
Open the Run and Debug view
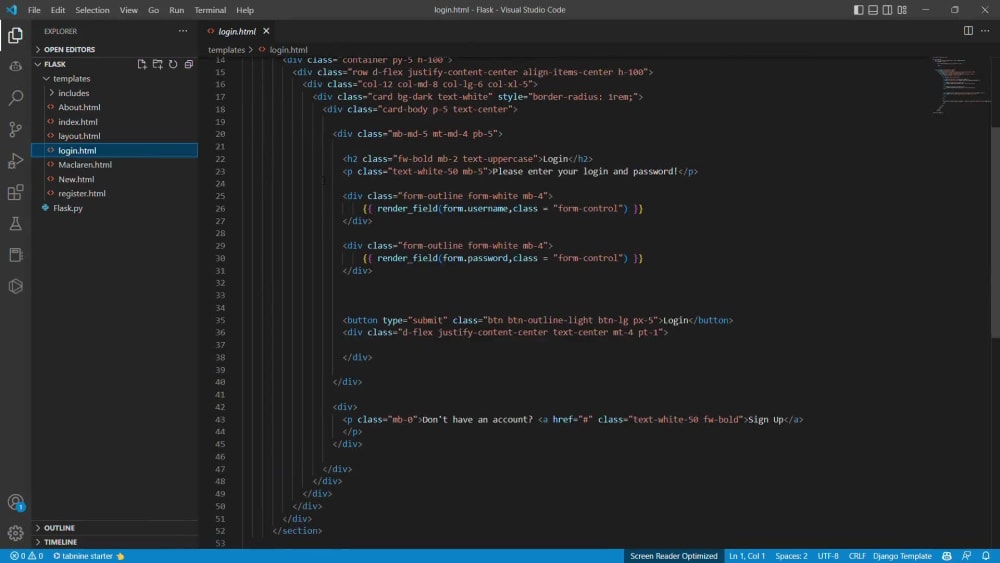coord(15,161)
